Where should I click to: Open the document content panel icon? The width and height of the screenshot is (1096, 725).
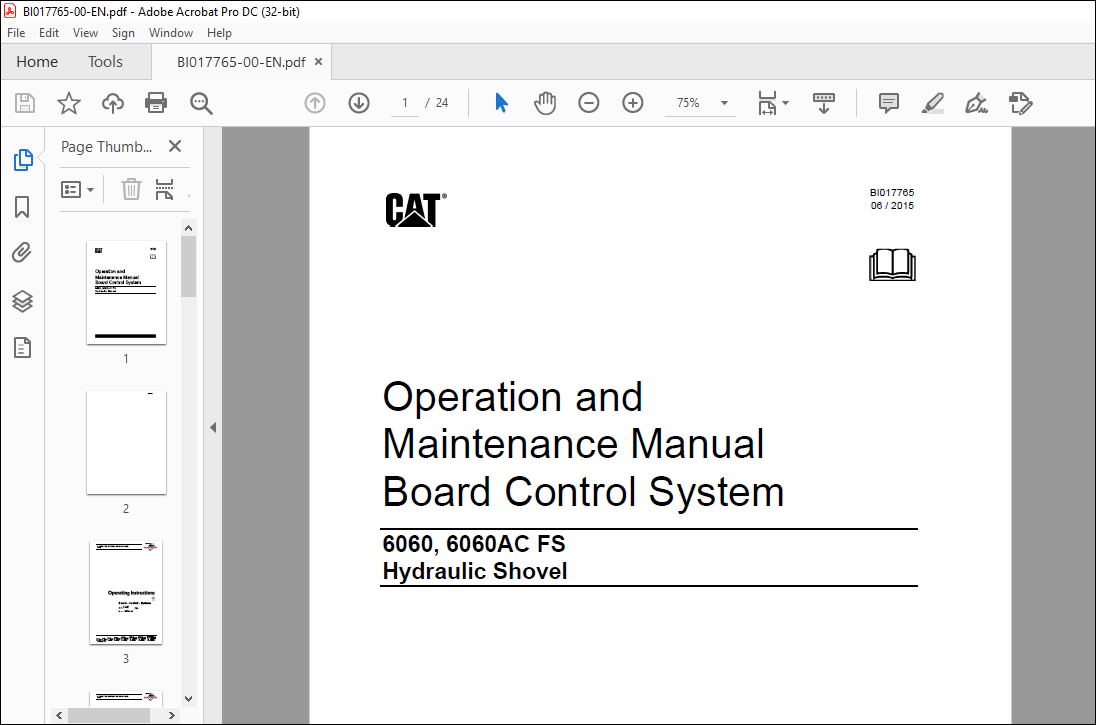(22, 347)
